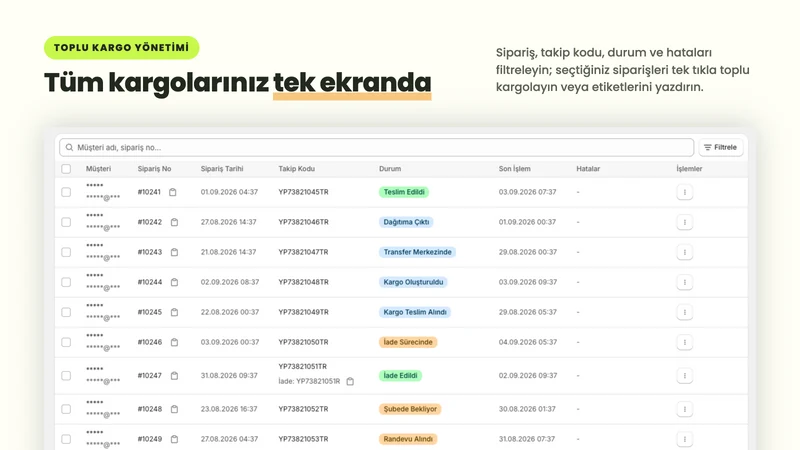The height and width of the screenshot is (450, 800).
Task: Open actions menu for order #10242
Action: pos(685,222)
